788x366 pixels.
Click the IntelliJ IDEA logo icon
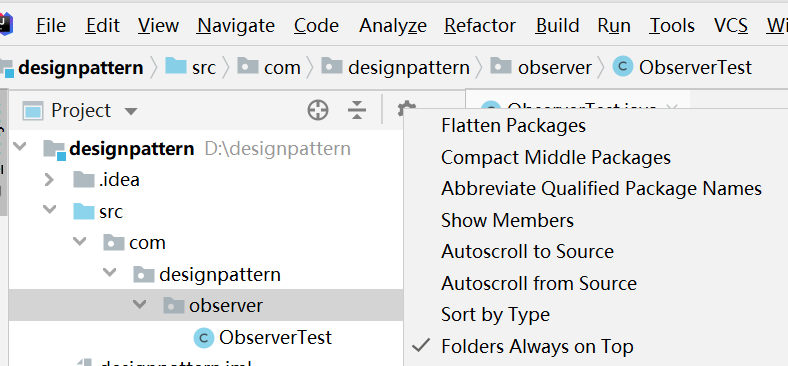[6, 24]
